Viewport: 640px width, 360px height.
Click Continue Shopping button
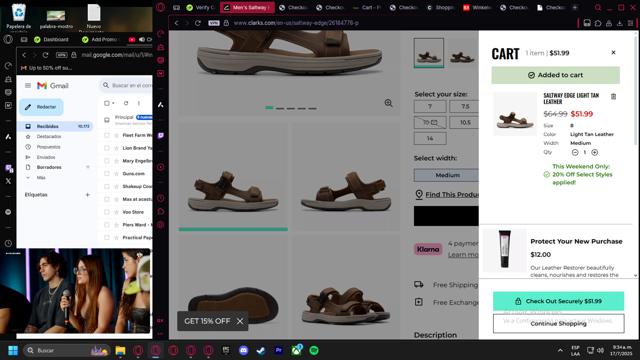point(558,323)
